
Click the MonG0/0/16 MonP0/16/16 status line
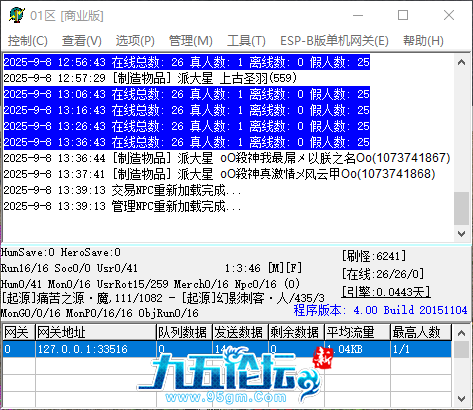coord(100,313)
